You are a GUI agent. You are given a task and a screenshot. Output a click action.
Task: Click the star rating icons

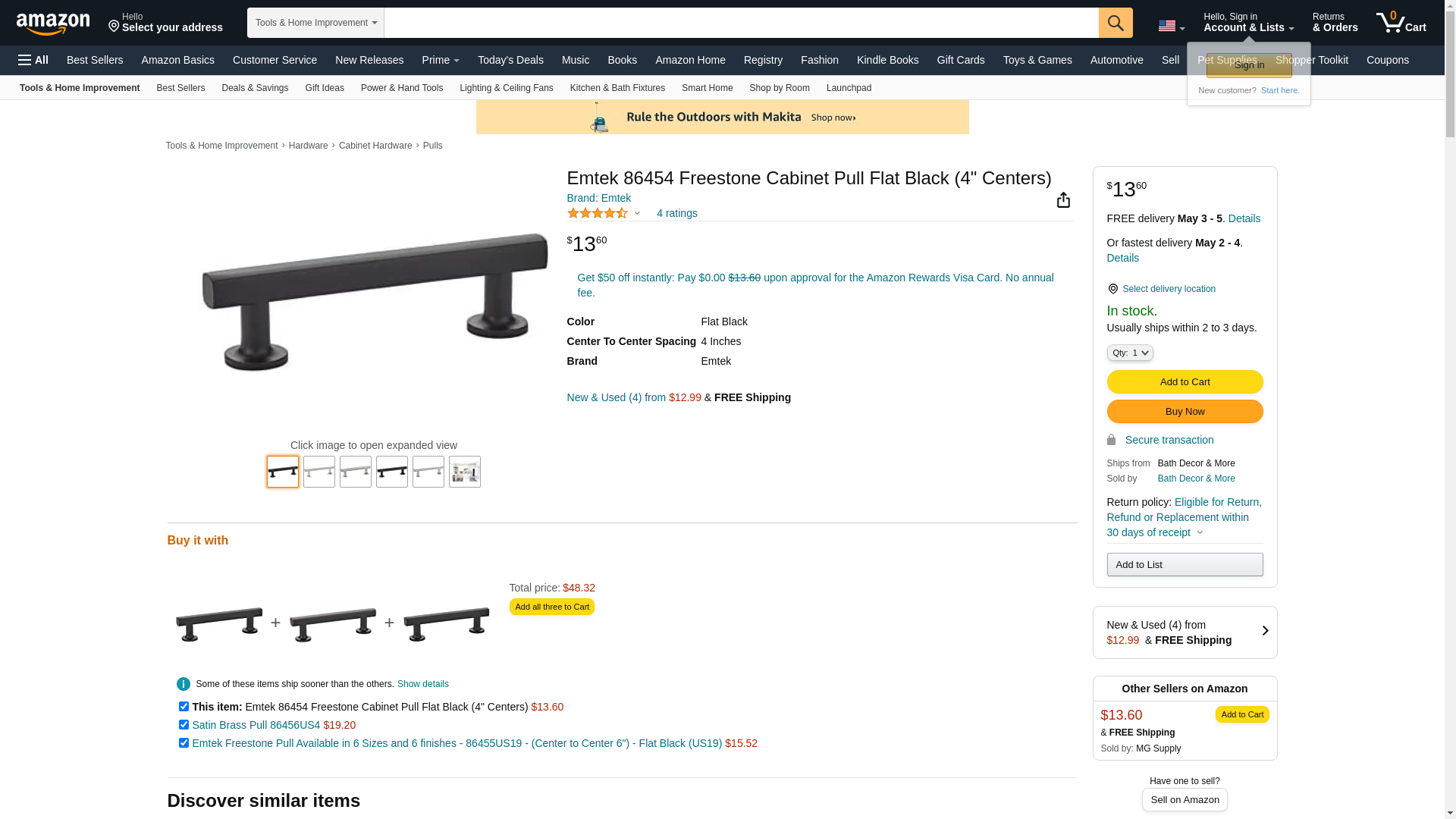tap(598, 213)
